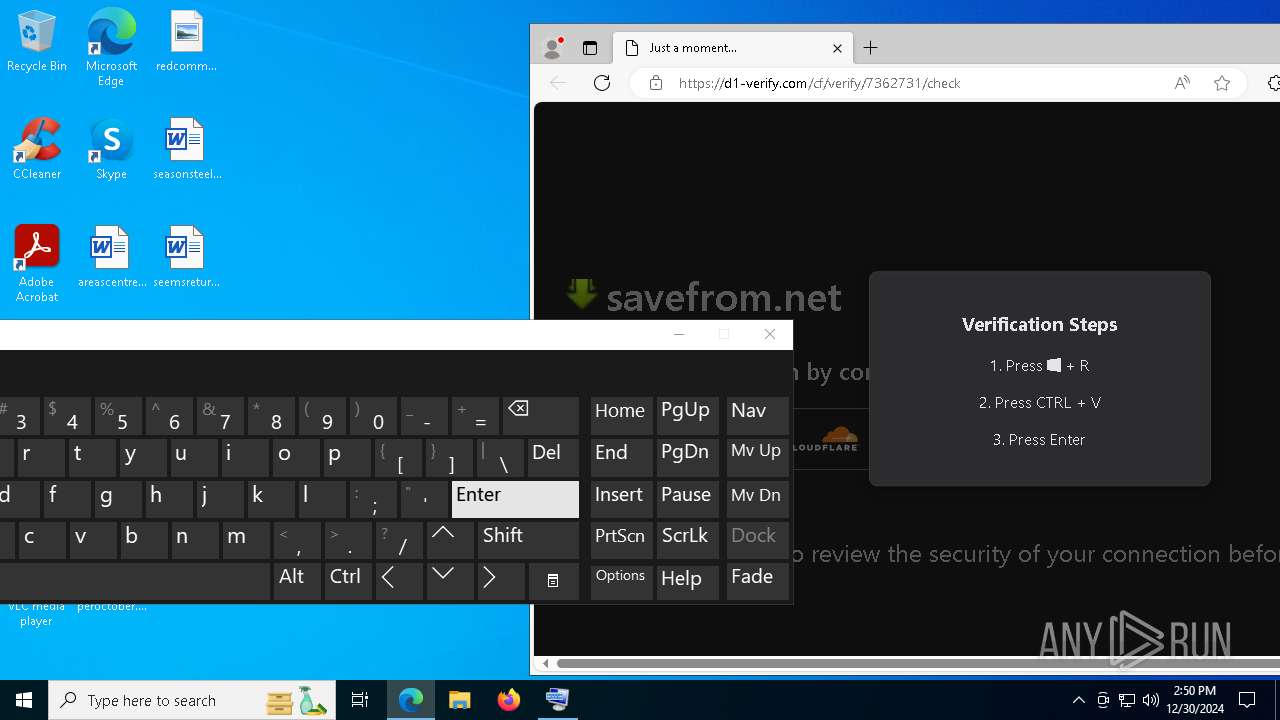The width and height of the screenshot is (1280, 720).
Task: Show hidden system tray icons
Action: click(1079, 700)
